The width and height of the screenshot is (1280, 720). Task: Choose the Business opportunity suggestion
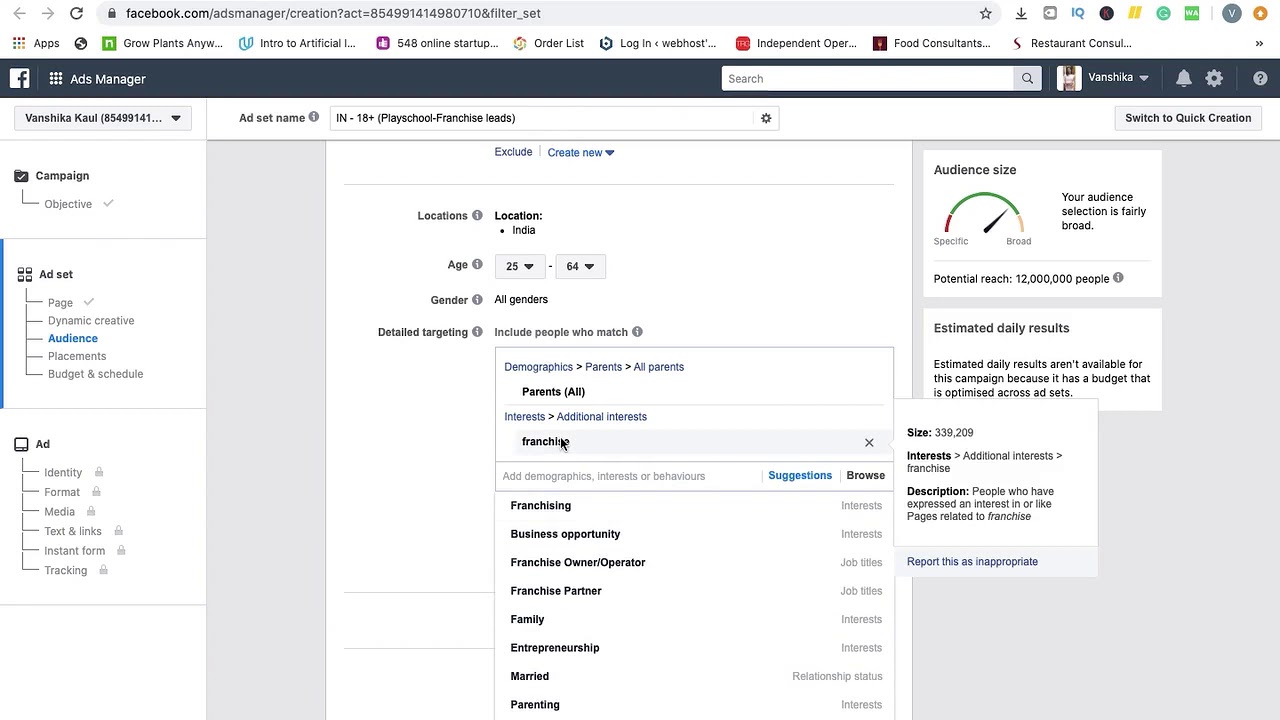pyautogui.click(x=694, y=534)
